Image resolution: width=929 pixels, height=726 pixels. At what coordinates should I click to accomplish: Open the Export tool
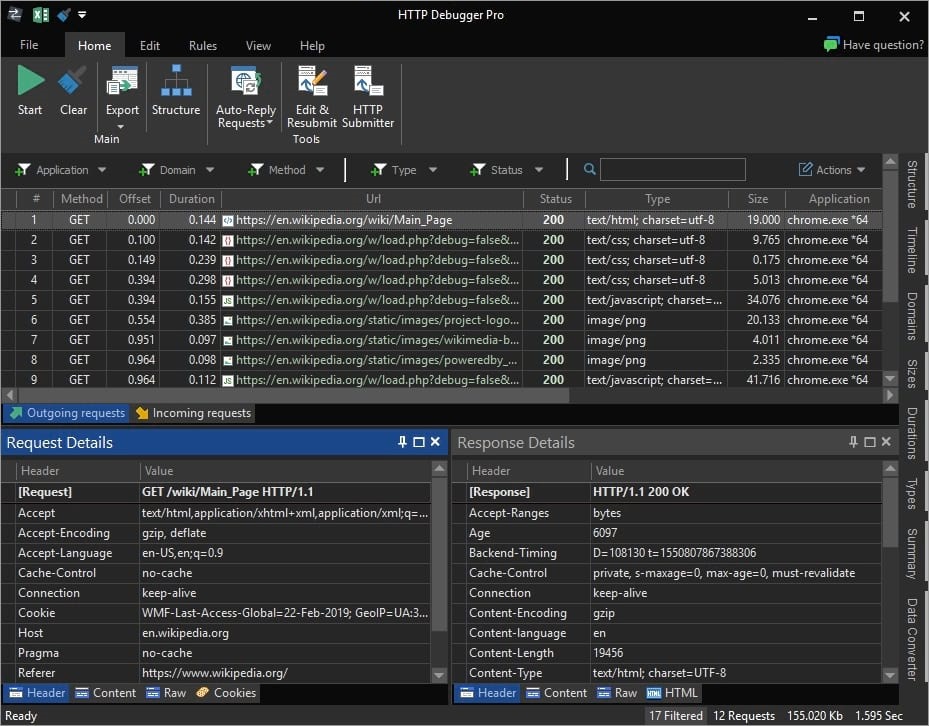click(x=122, y=81)
